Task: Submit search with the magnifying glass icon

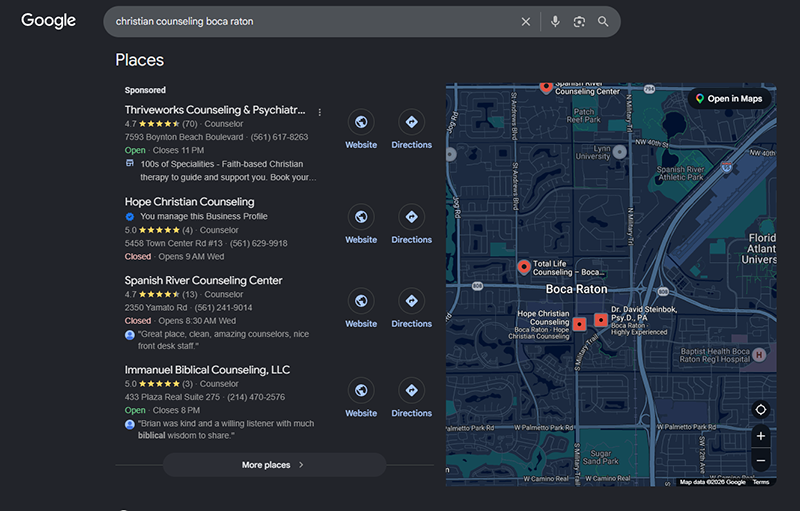Action: pos(603,21)
